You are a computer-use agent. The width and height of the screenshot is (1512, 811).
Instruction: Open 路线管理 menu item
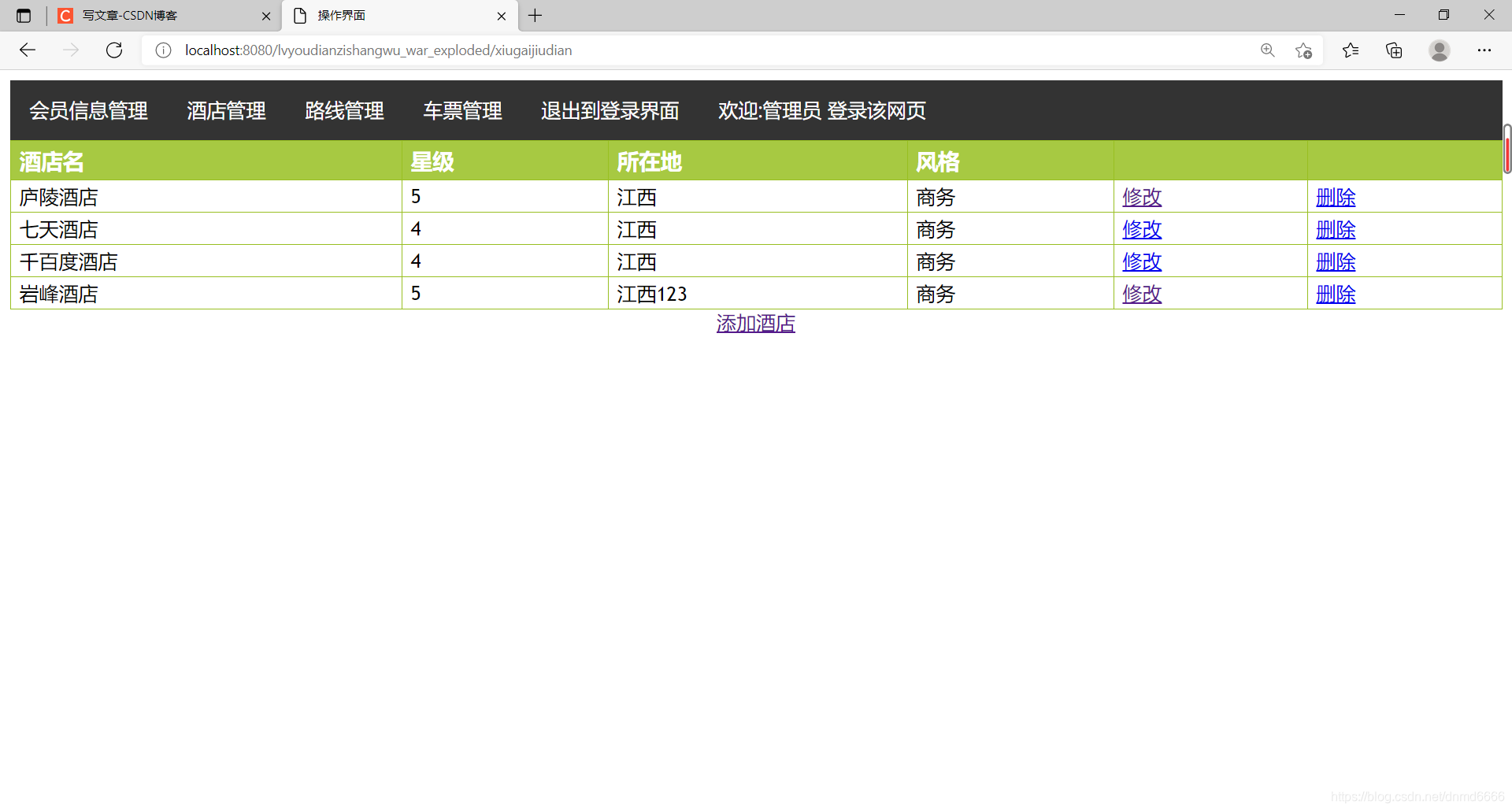coord(345,110)
